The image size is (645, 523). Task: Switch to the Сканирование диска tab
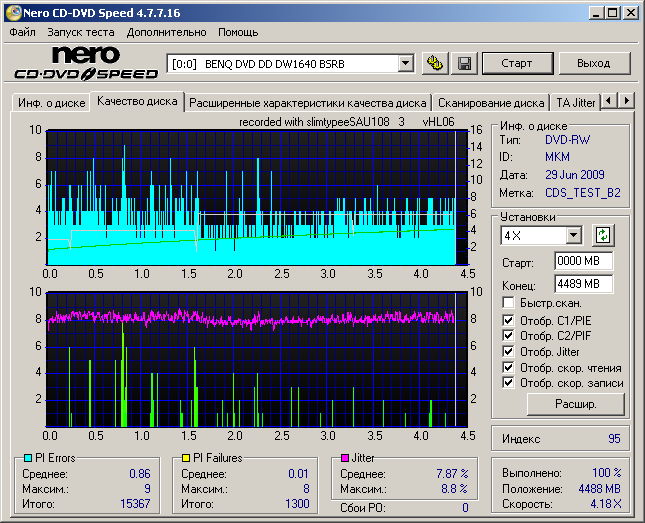491,102
